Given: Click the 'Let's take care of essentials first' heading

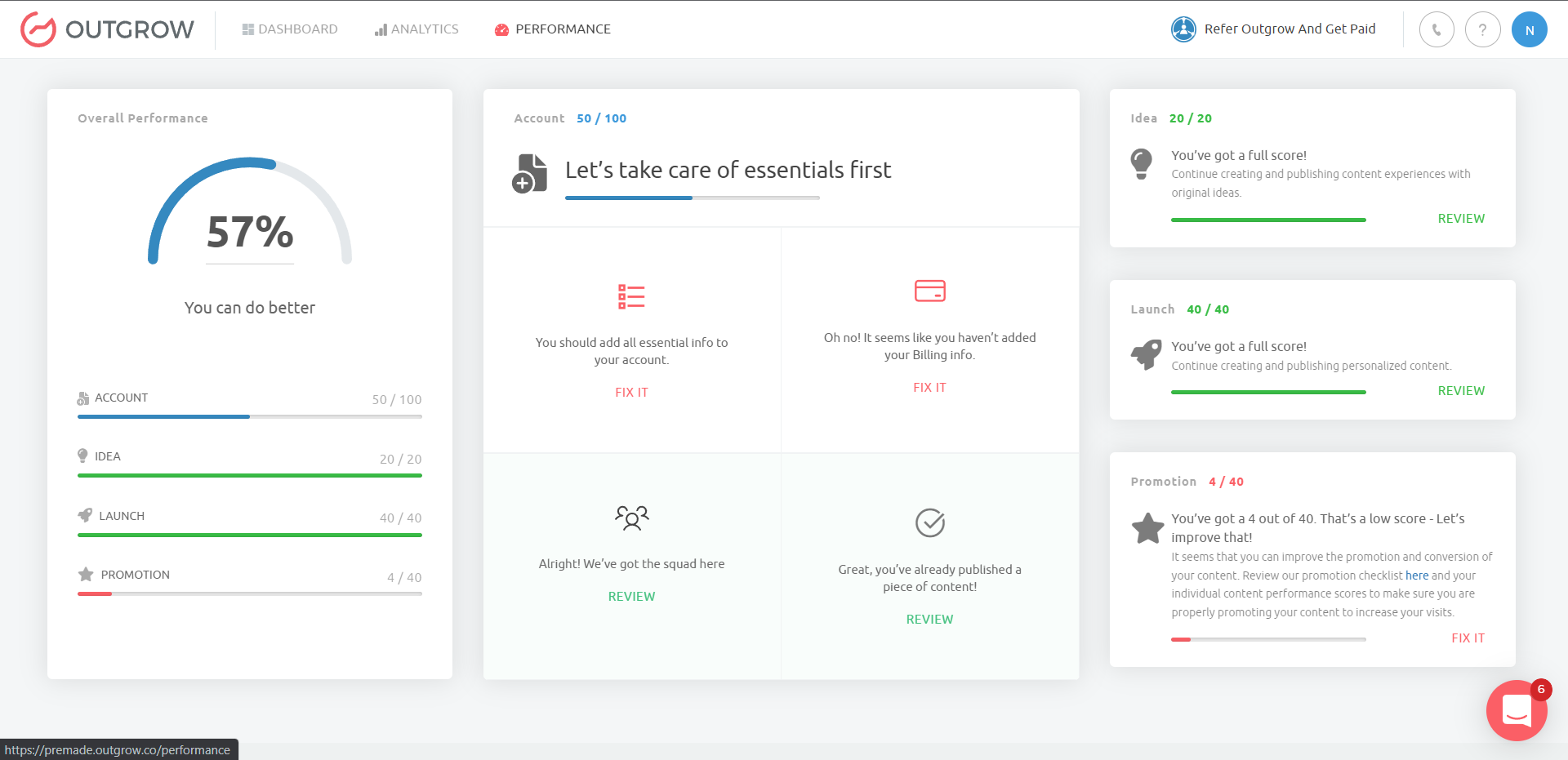Looking at the screenshot, I should pos(728,170).
